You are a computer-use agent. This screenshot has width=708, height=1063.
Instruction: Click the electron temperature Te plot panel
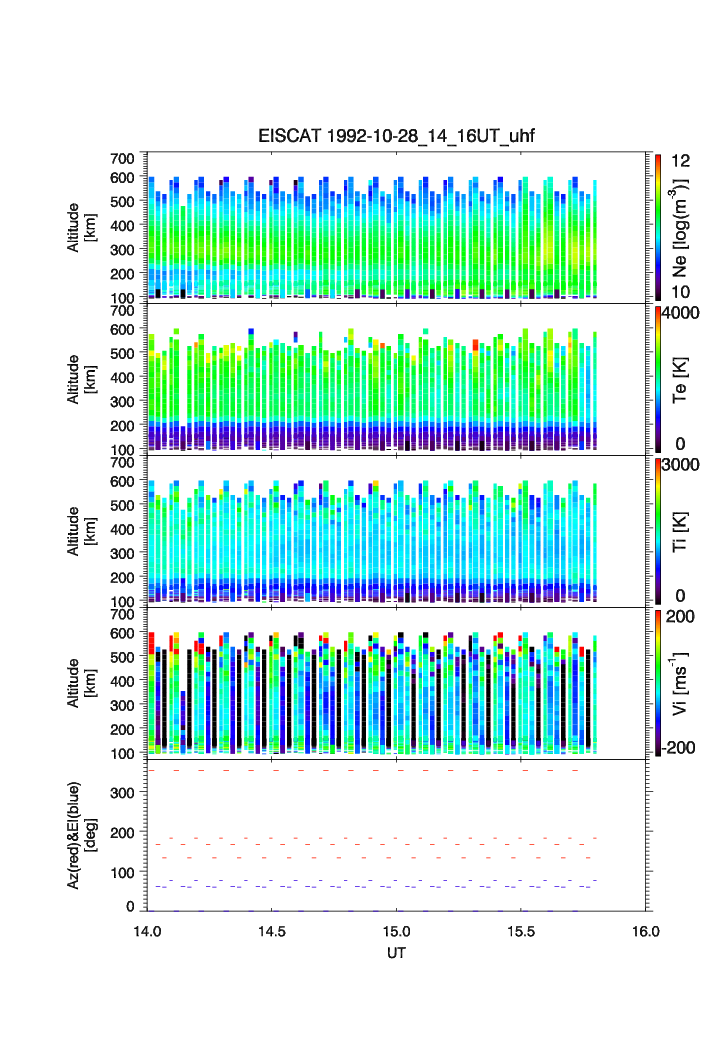pos(396,379)
